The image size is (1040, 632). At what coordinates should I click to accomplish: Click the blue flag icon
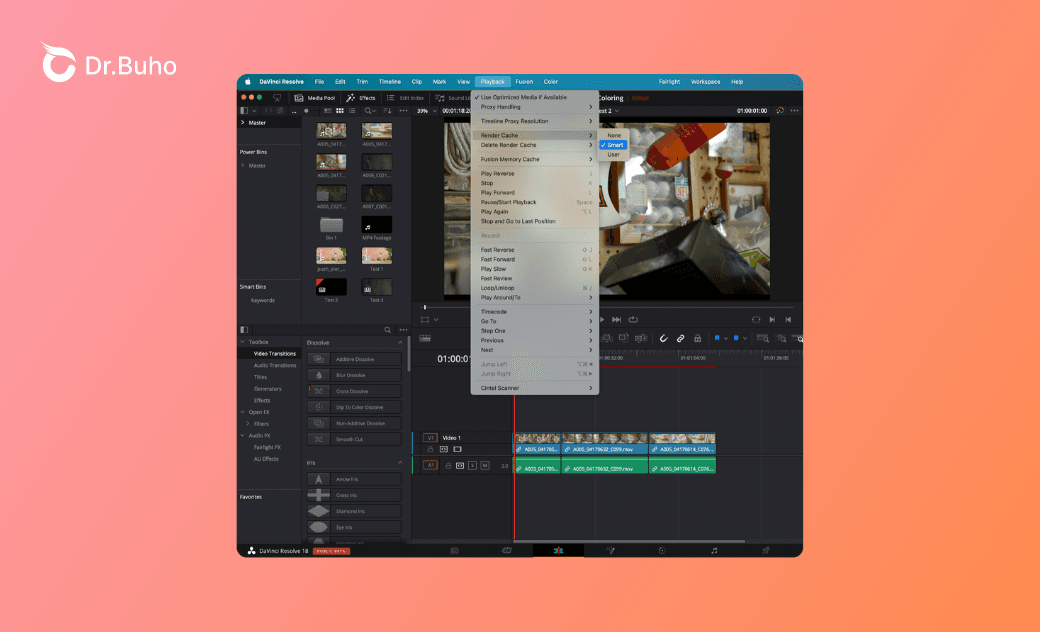(717, 338)
